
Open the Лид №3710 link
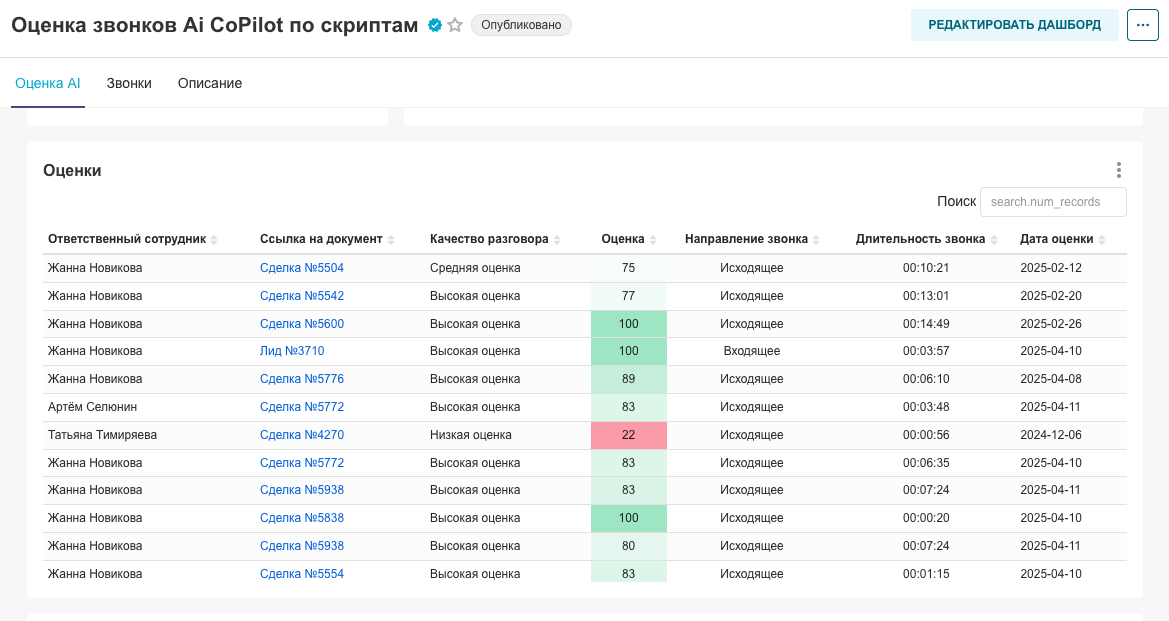292,351
